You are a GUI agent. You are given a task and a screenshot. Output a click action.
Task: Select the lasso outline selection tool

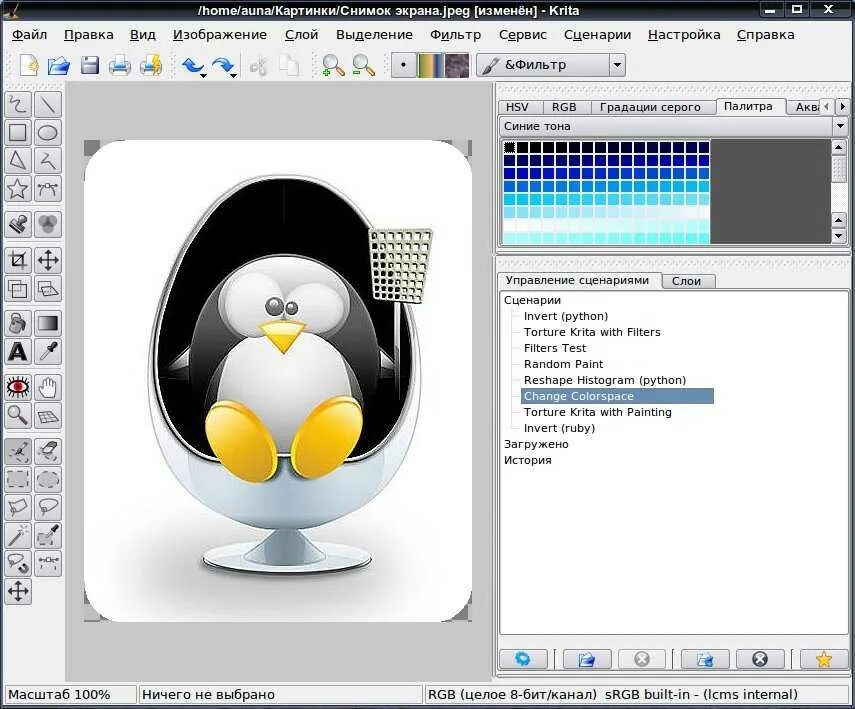pos(48,508)
